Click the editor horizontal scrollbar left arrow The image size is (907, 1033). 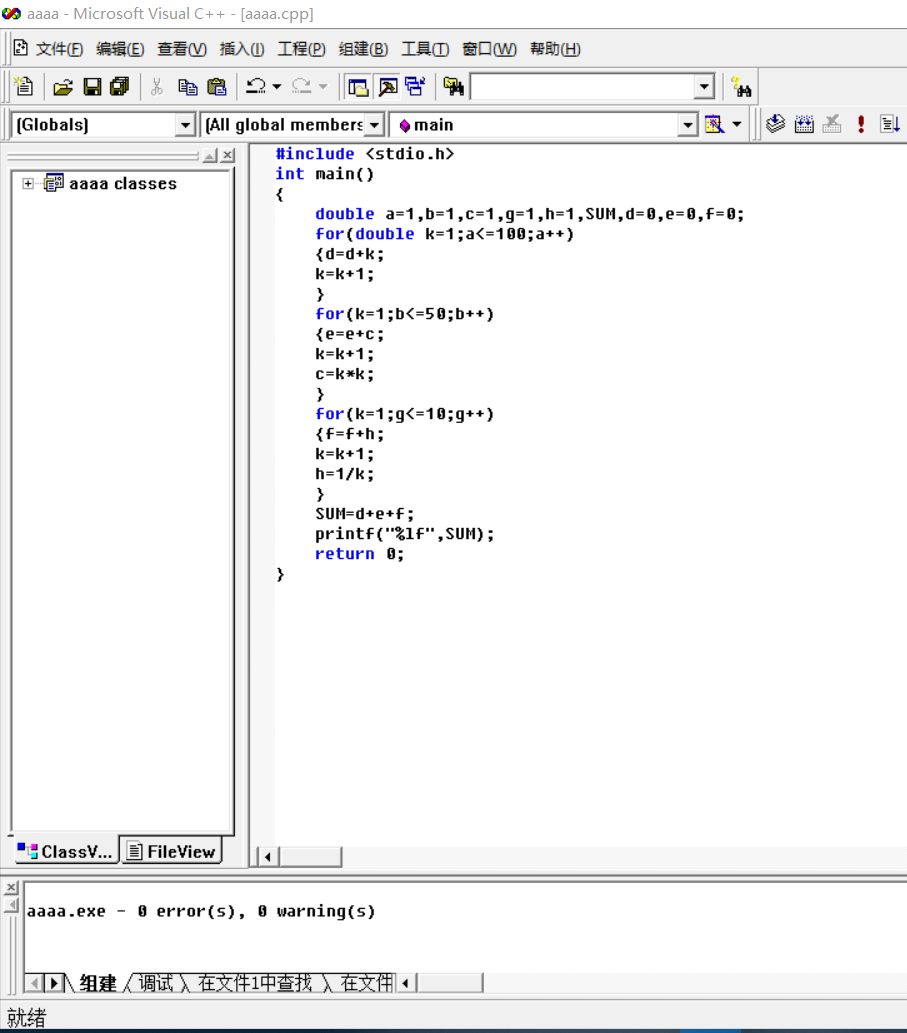[x=267, y=856]
